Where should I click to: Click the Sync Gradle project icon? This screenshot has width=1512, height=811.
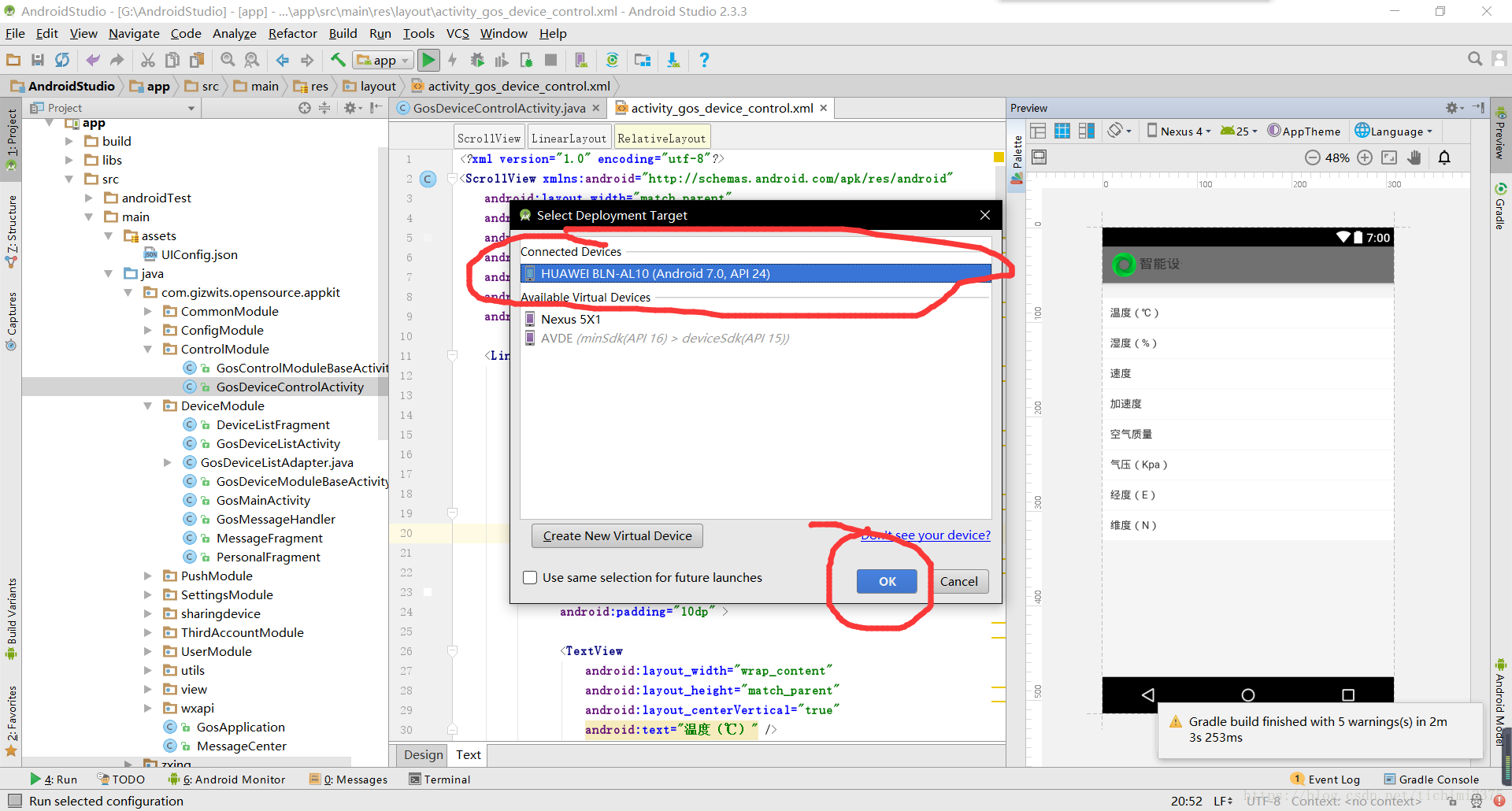[612, 60]
